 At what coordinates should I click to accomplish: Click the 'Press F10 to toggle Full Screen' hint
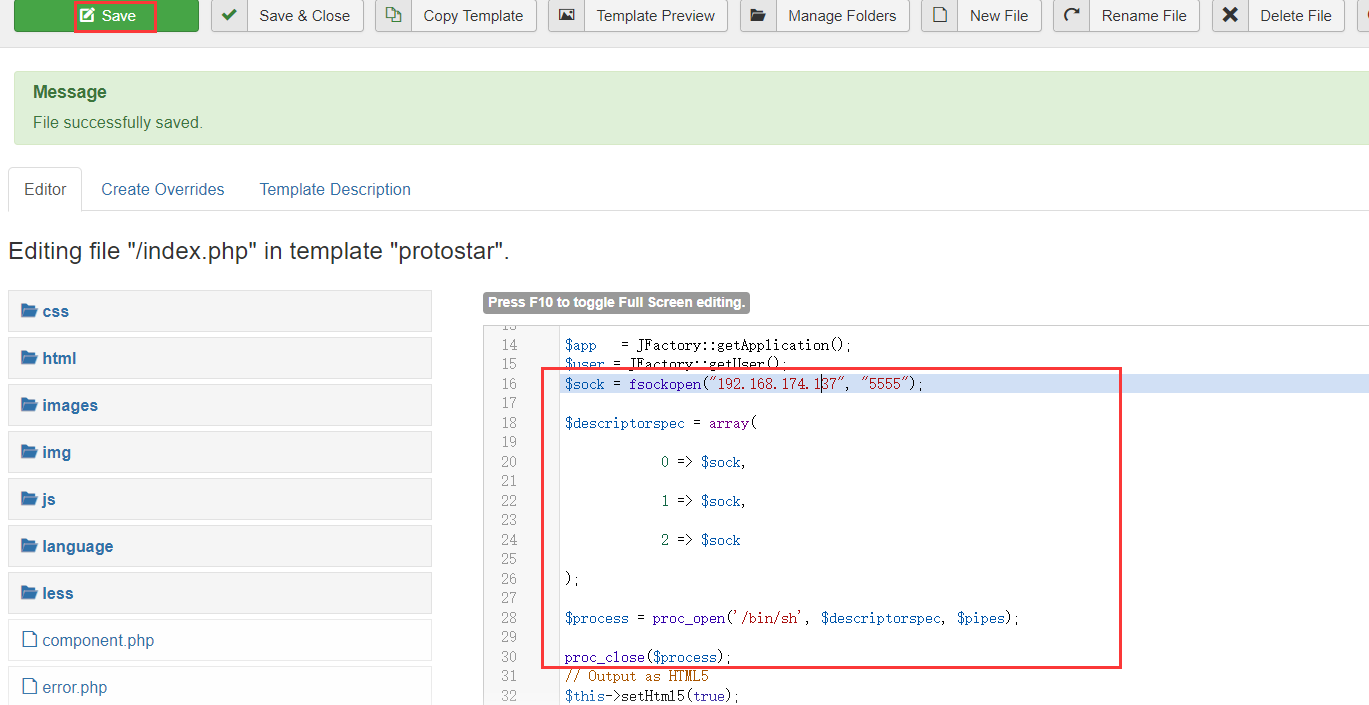click(x=616, y=302)
